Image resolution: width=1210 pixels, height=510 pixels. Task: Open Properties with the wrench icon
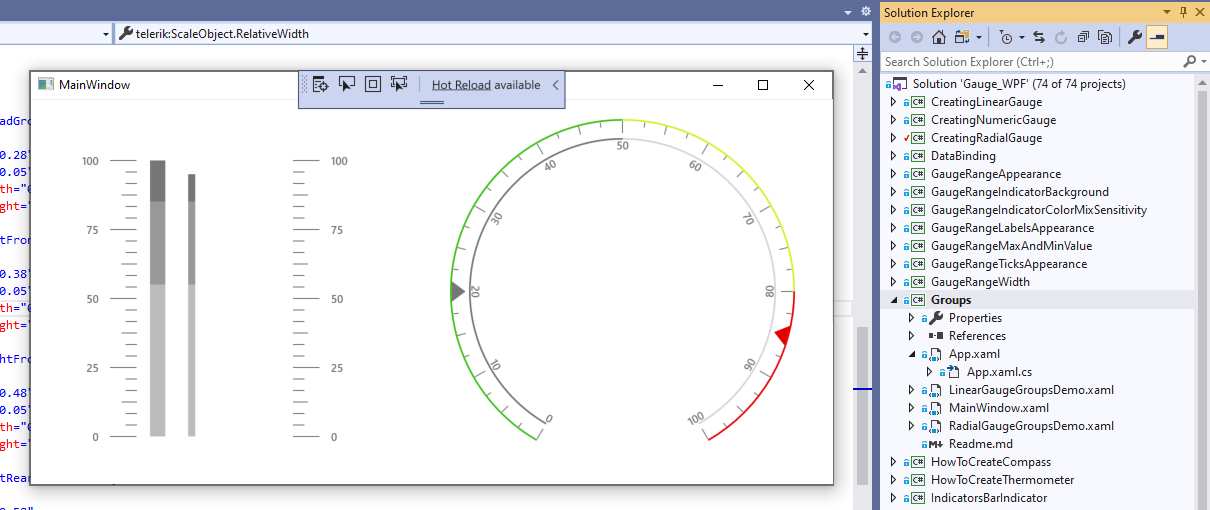tap(1134, 37)
